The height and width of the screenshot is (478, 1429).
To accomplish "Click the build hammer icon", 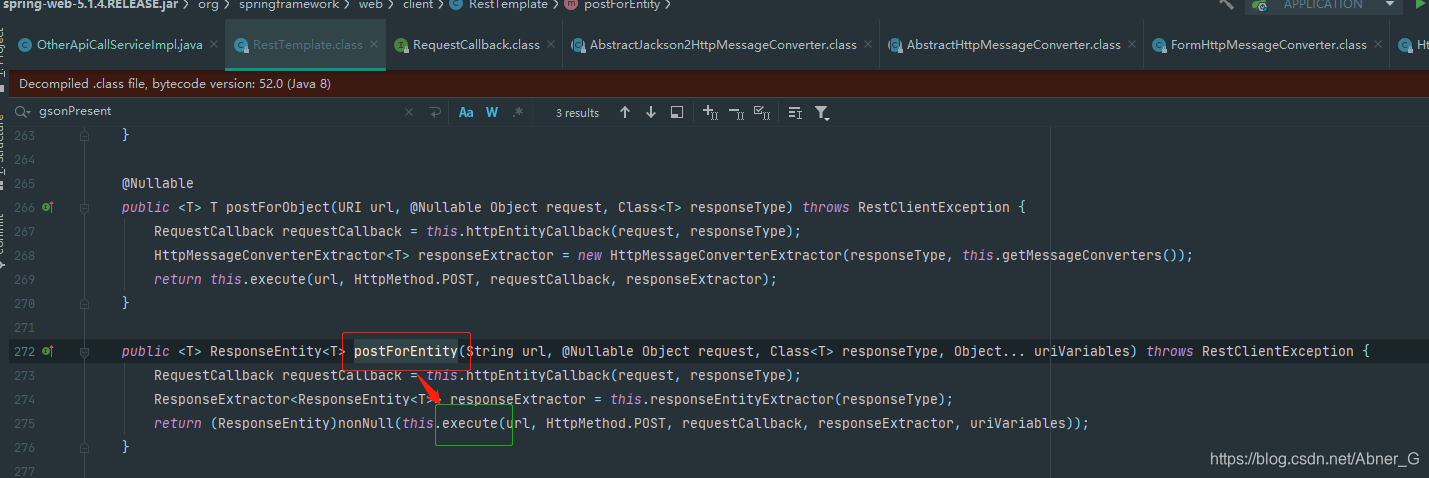I will 1226,4.
